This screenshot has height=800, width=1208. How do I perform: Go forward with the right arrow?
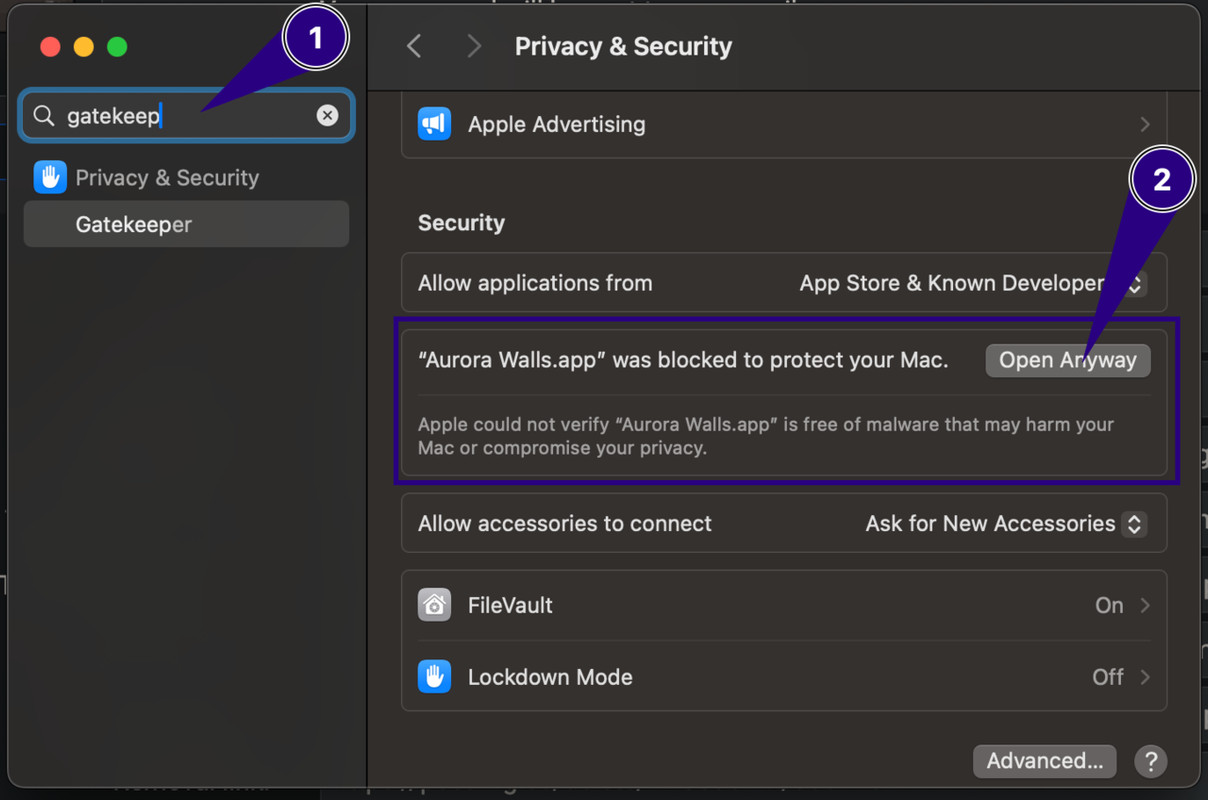(x=474, y=46)
